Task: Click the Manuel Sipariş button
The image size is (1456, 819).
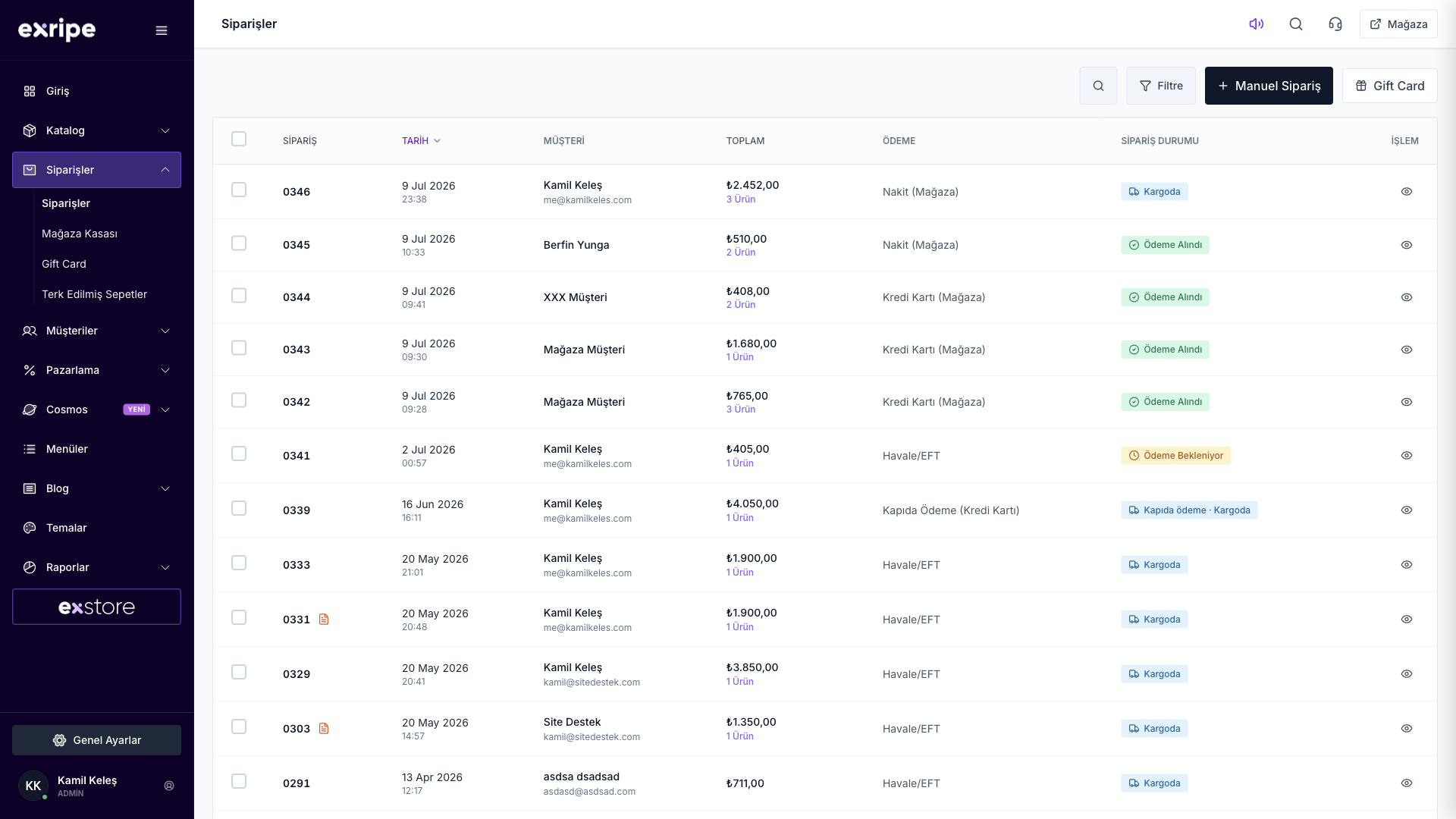Action: coord(1269,86)
